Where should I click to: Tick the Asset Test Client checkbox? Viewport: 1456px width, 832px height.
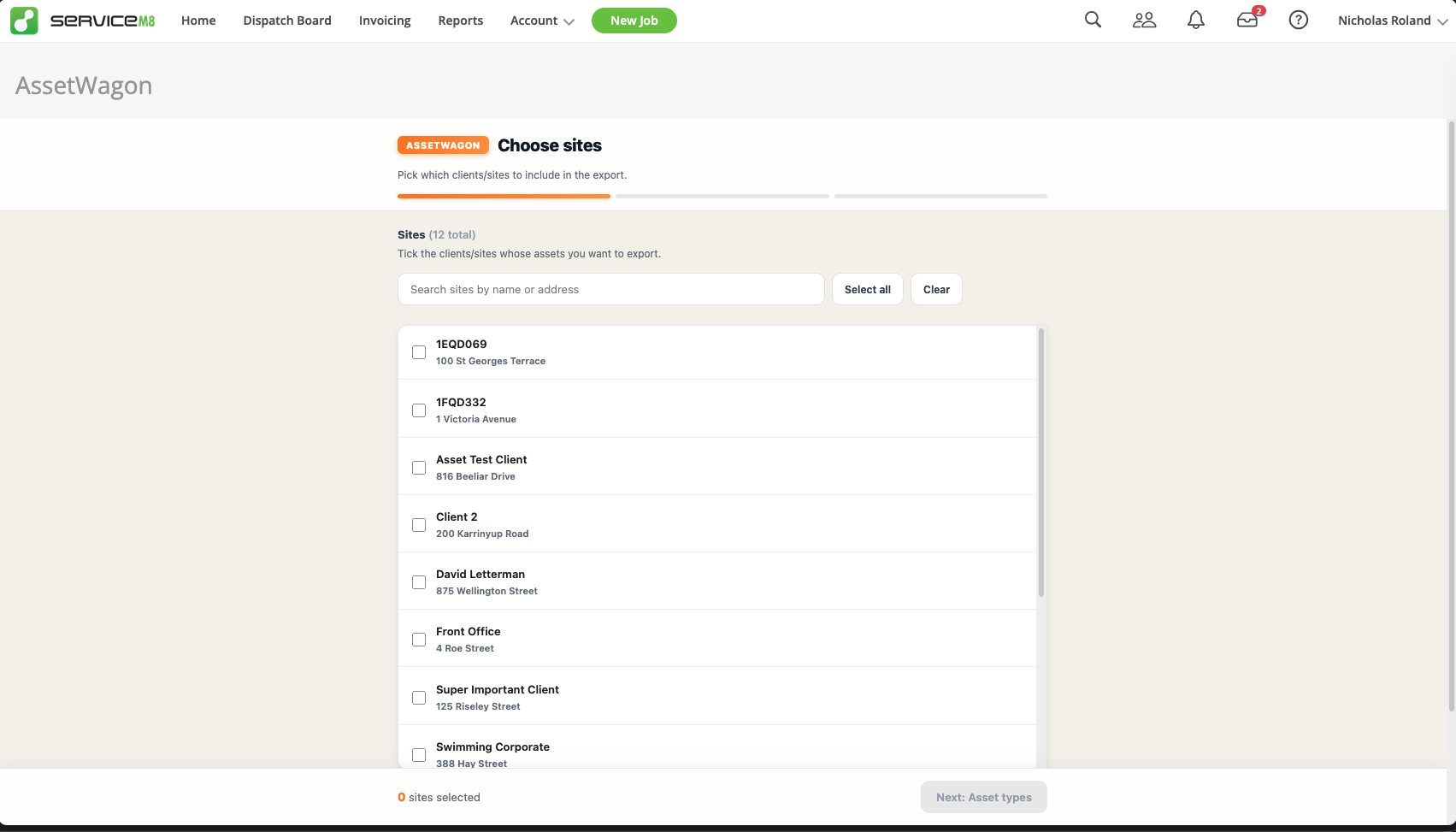point(419,468)
